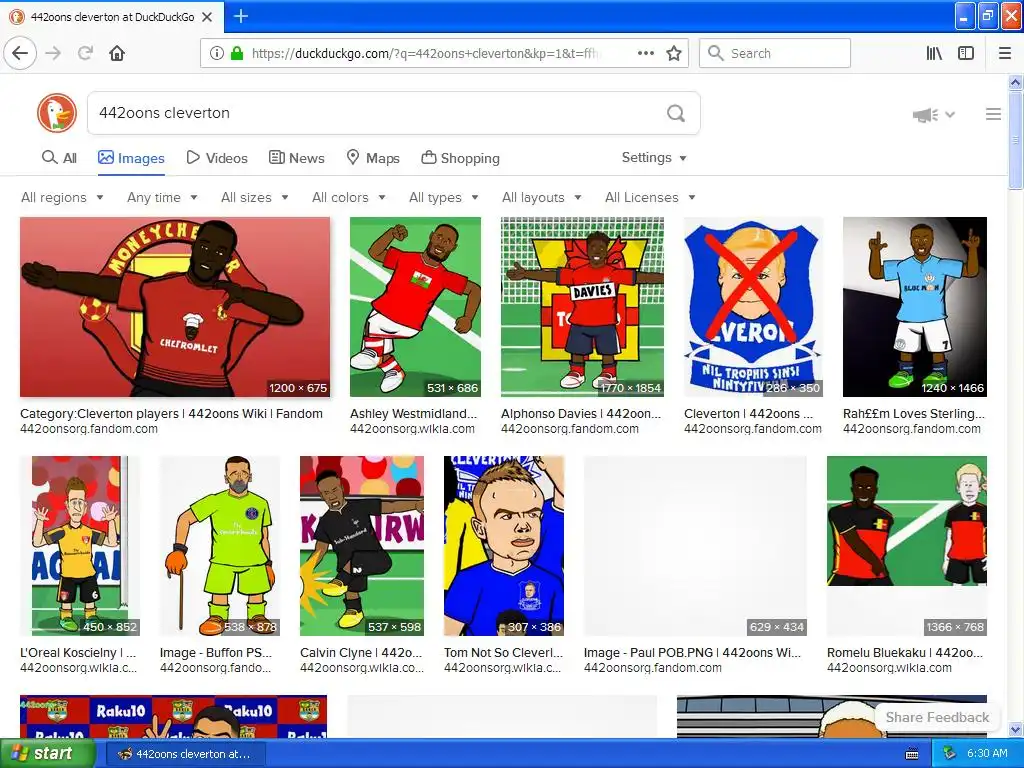
Task: Open the Firefox library icon
Action: (x=934, y=53)
